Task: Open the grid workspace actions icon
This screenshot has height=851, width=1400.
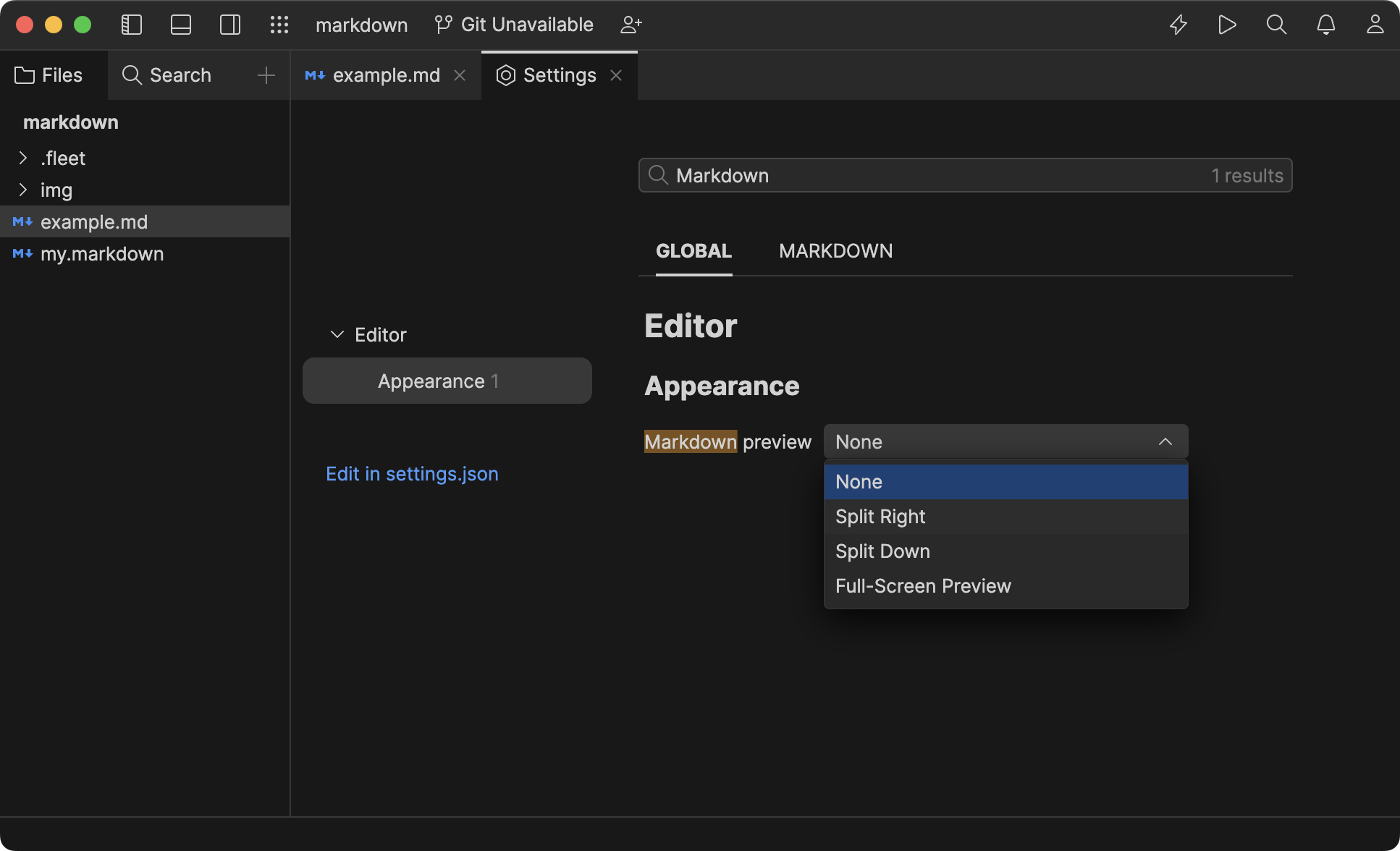Action: pyautogui.click(x=279, y=25)
